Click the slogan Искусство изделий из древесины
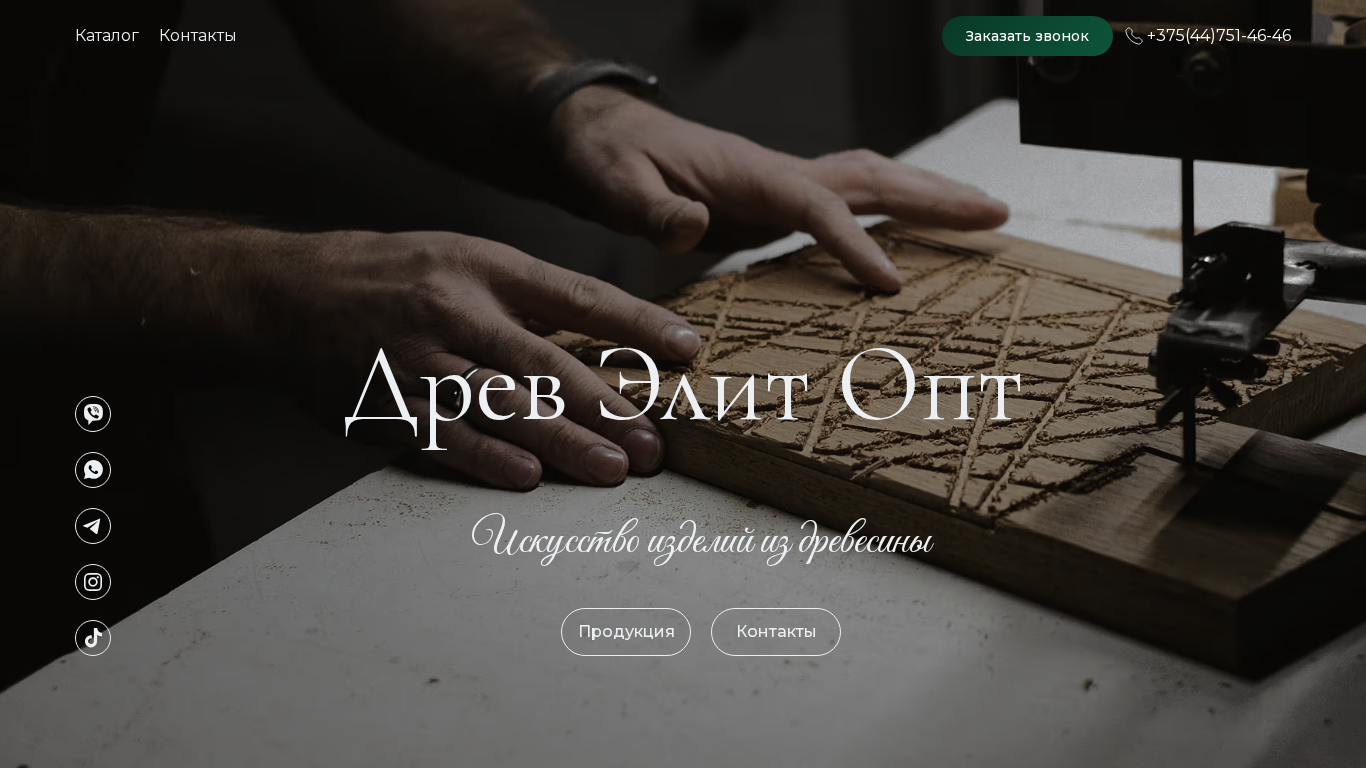The width and height of the screenshot is (1366, 768). 702,539
